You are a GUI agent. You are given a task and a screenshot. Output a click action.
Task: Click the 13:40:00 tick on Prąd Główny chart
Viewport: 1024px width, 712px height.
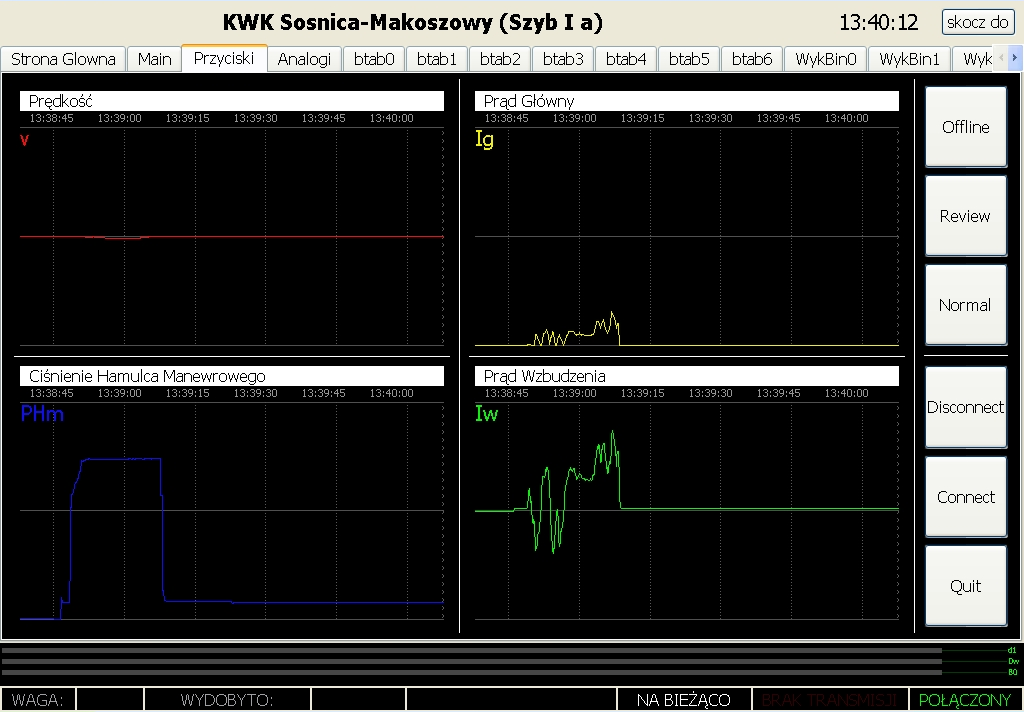pos(846,118)
